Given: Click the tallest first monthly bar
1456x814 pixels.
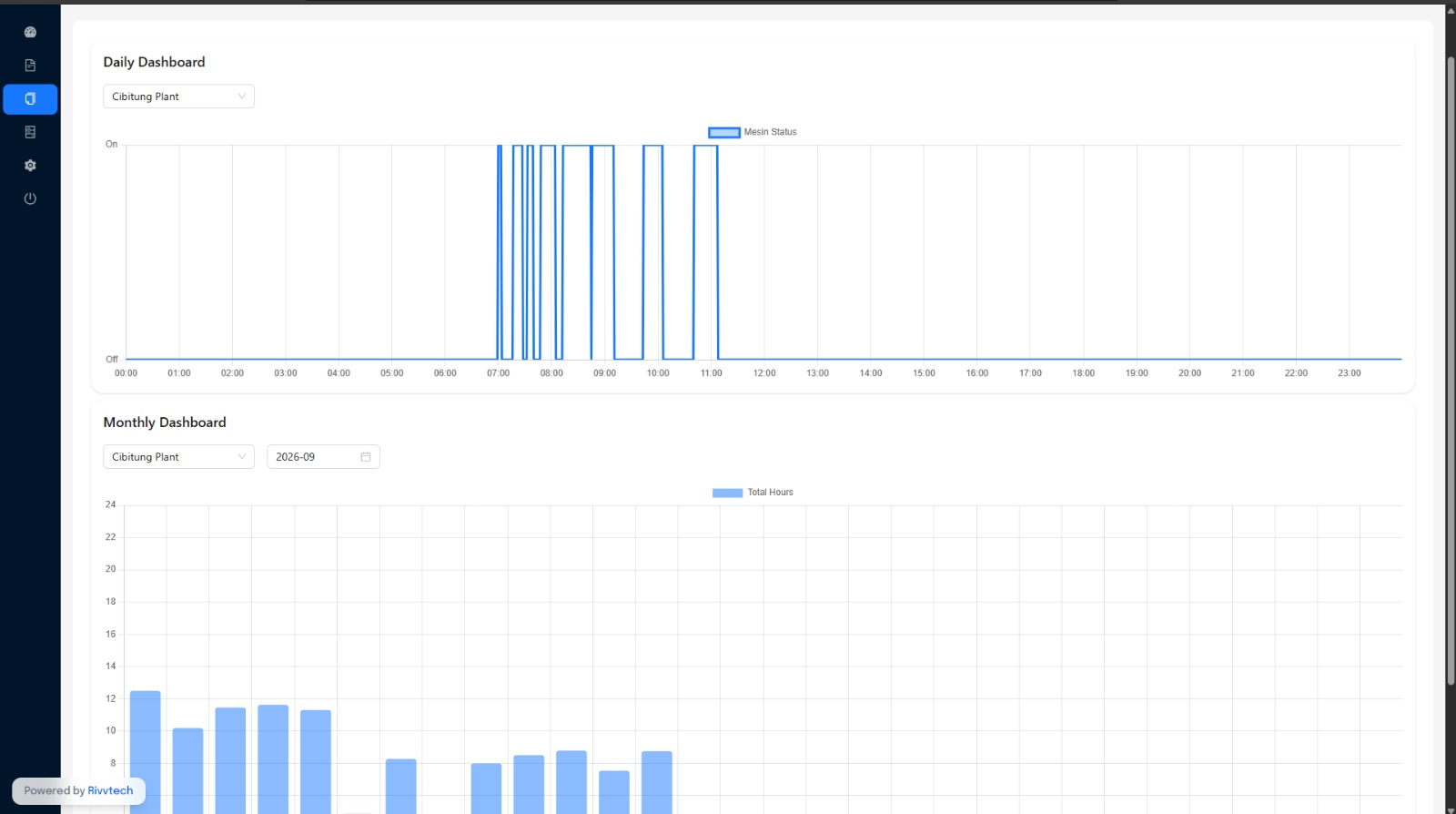Looking at the screenshot, I should tap(146, 752).
